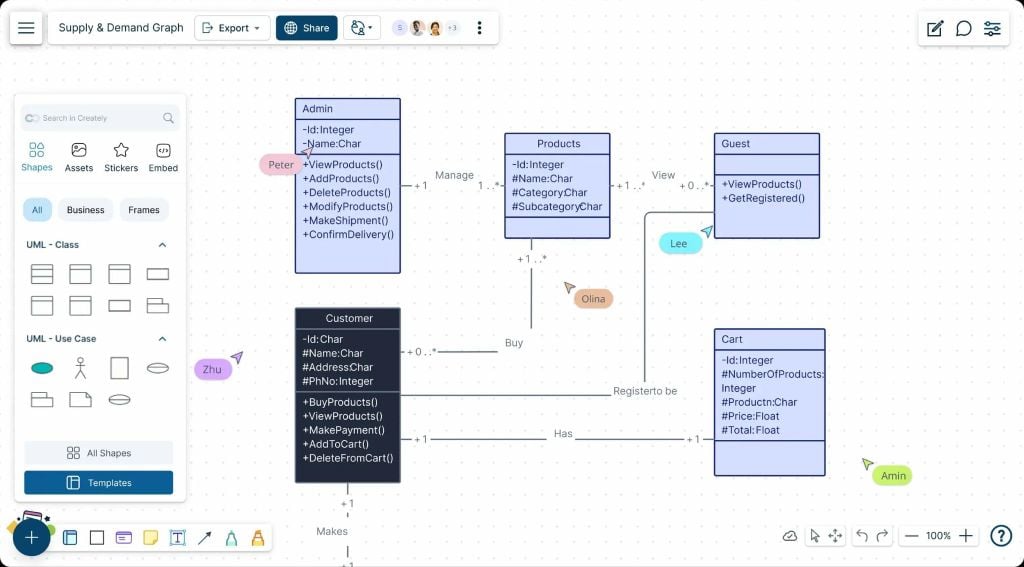Open the collaboration tools dropdown
Viewport: 1024px width, 567px height.
pyautogui.click(x=362, y=28)
